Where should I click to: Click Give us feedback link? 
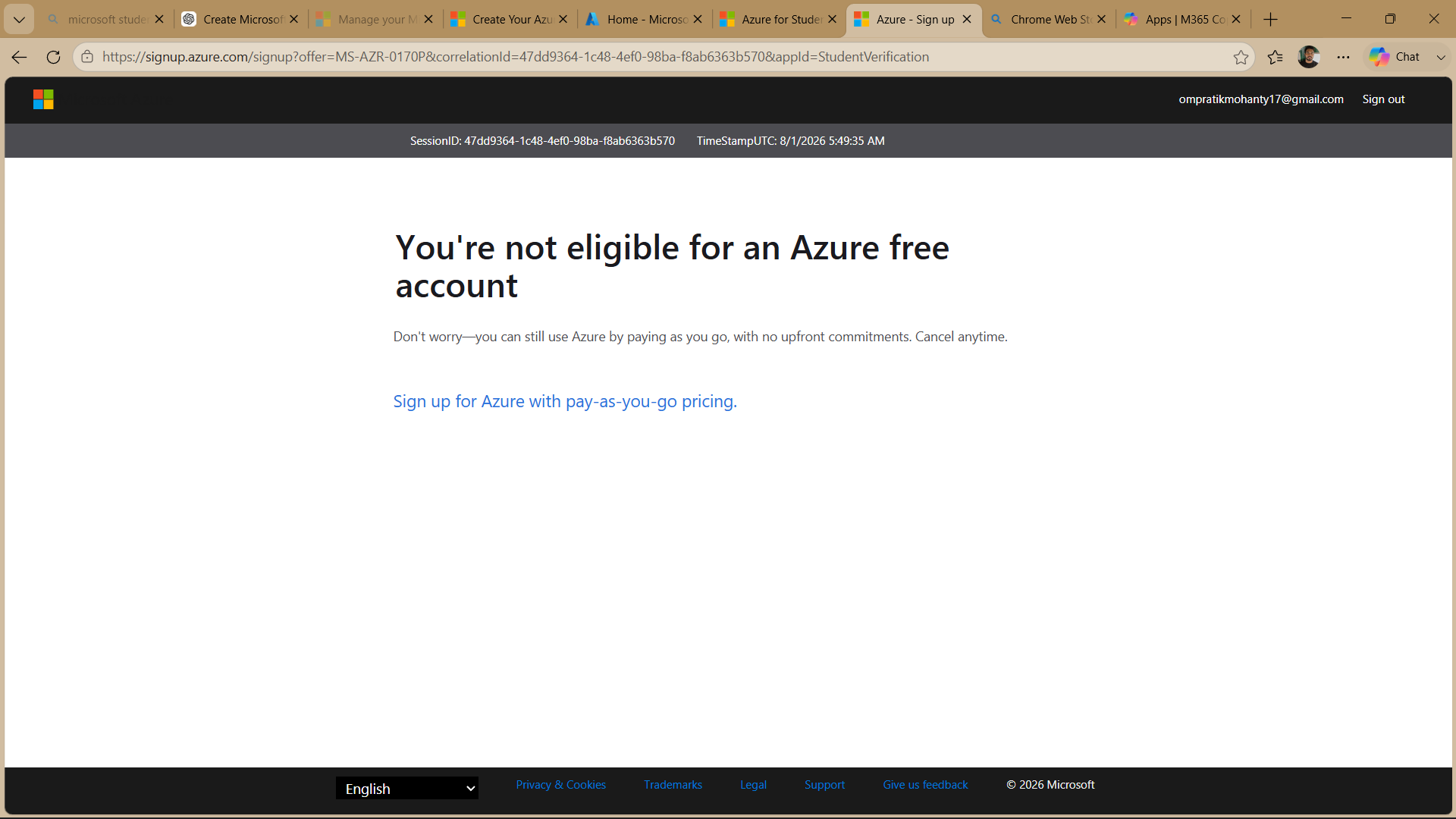[x=925, y=785]
